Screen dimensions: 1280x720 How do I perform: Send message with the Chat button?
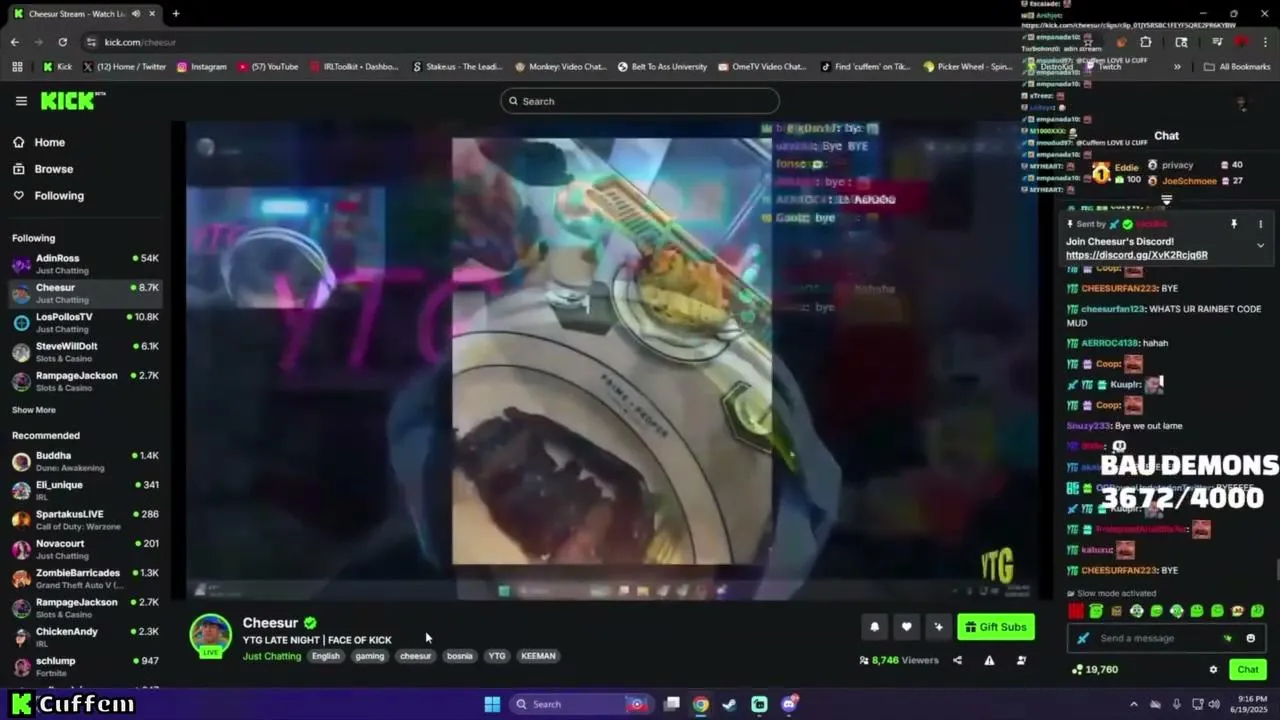click(x=1248, y=669)
